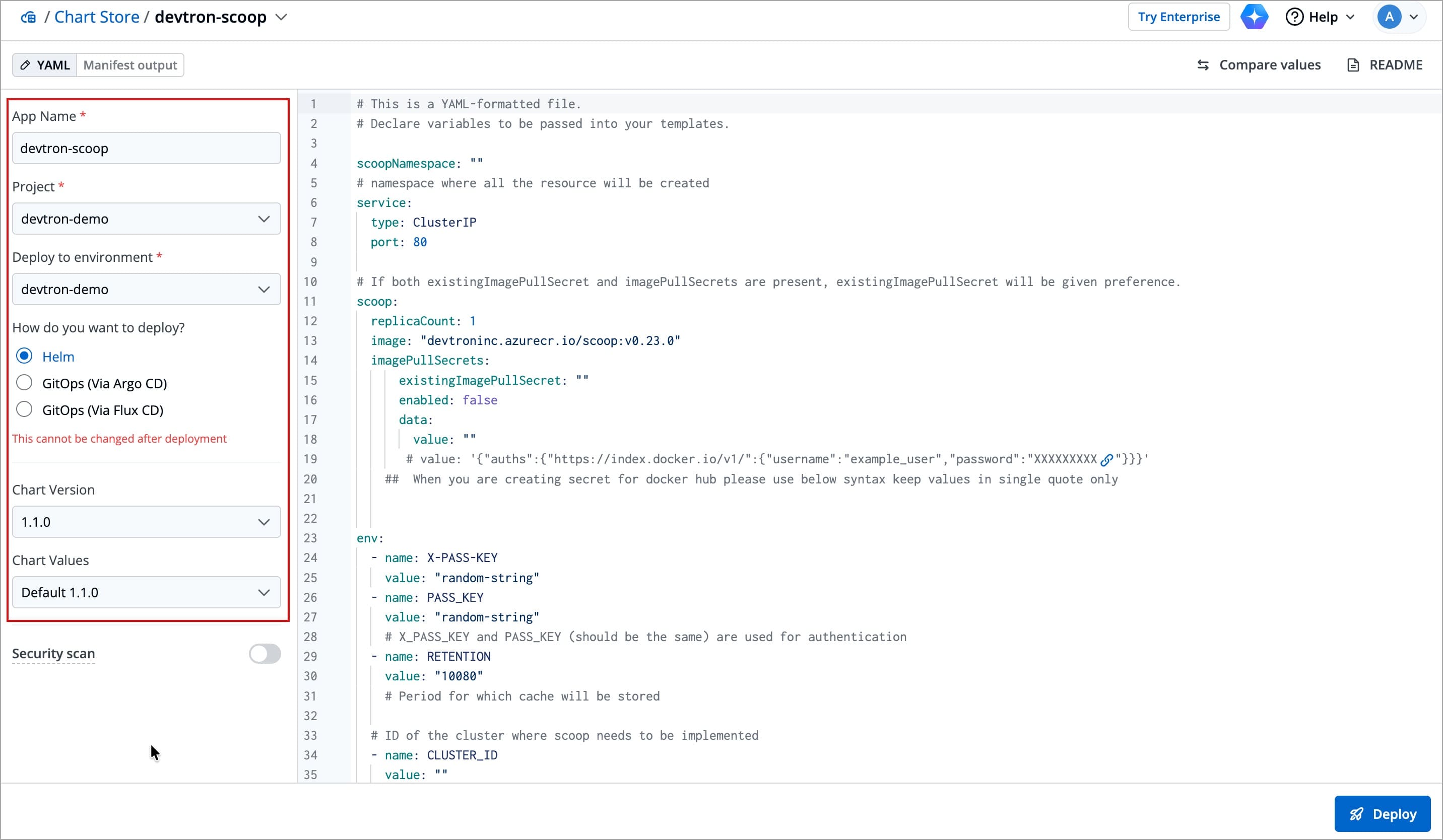Click the App Name input field
The width and height of the screenshot is (1443, 840).
[146, 148]
